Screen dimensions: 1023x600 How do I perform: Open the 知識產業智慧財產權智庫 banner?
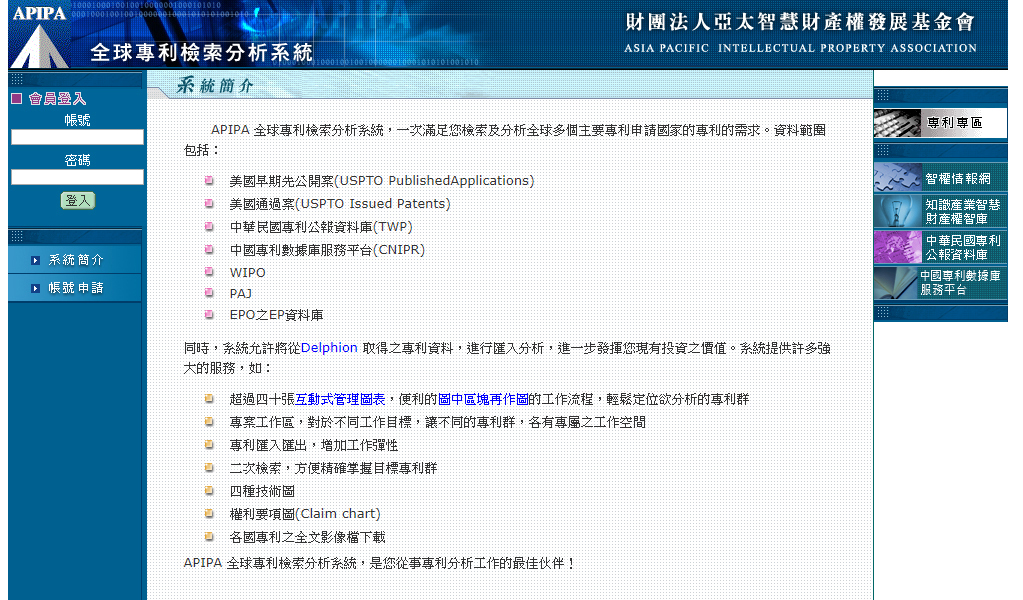pos(940,212)
